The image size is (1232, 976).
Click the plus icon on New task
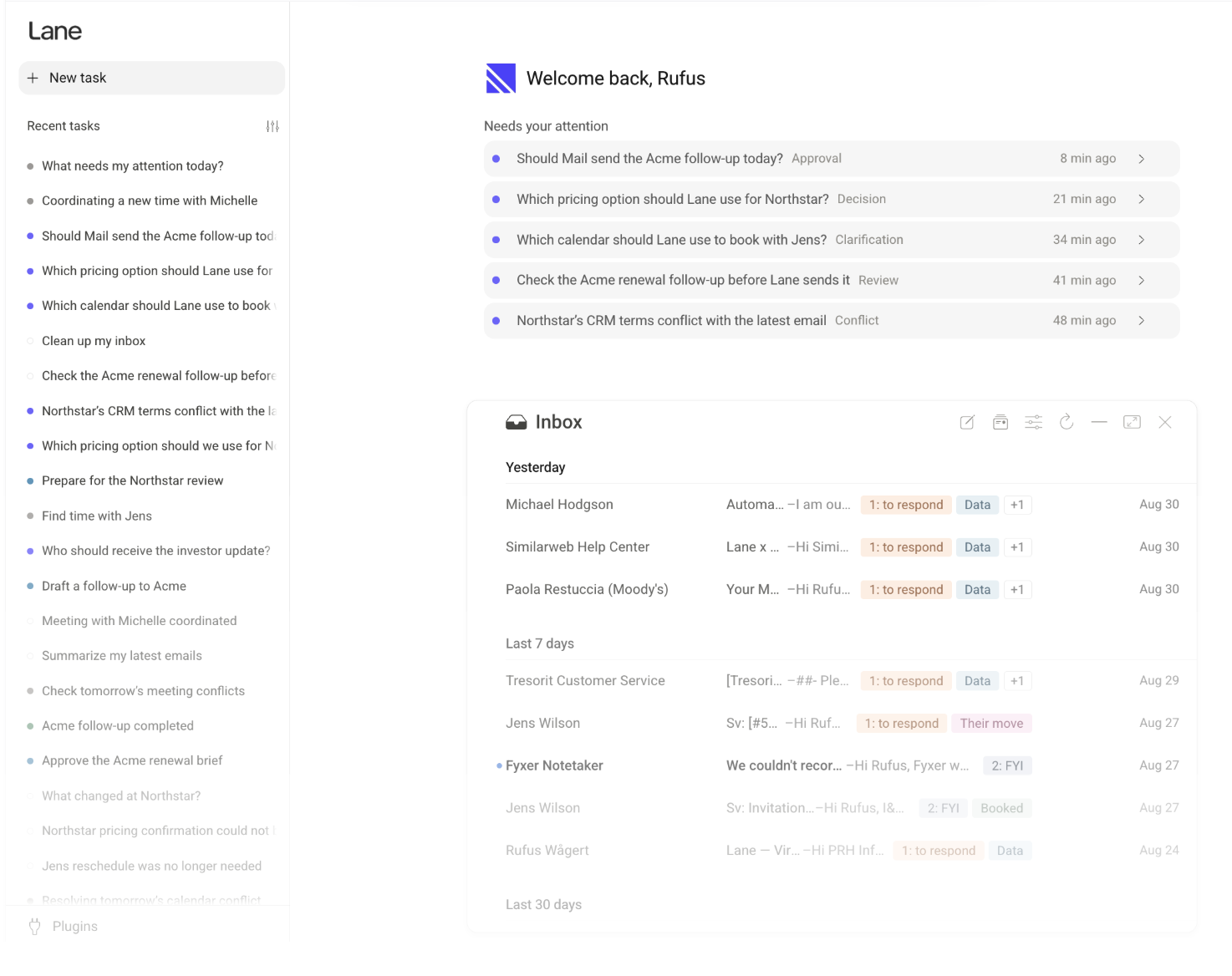33,78
